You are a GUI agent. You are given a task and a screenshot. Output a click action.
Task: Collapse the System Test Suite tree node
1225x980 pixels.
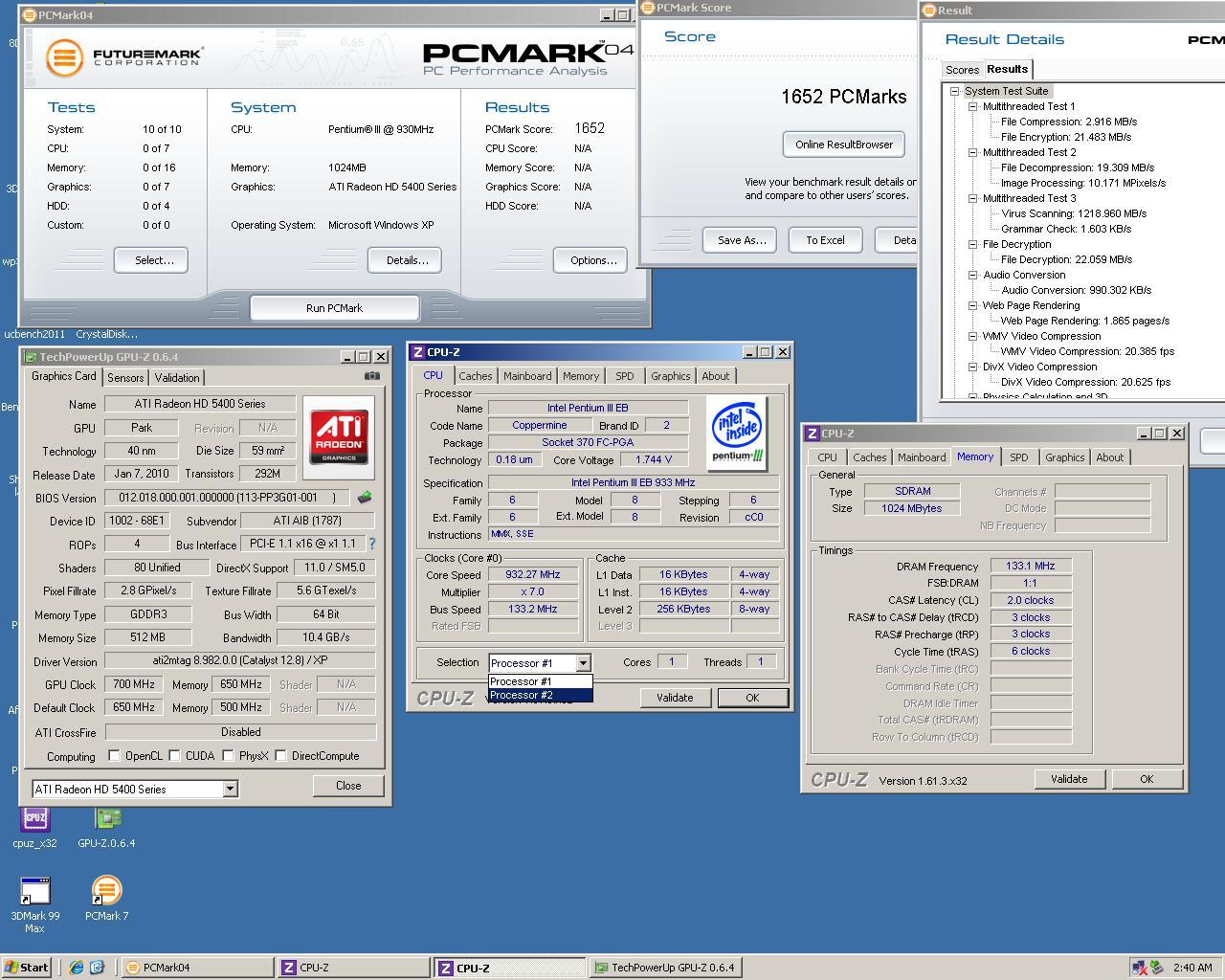coord(955,91)
